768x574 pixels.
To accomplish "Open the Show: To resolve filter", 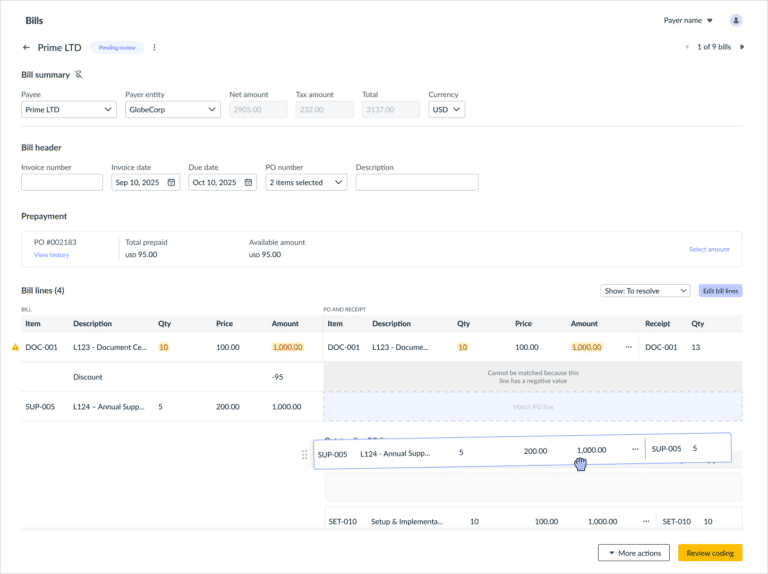I will [646, 291].
